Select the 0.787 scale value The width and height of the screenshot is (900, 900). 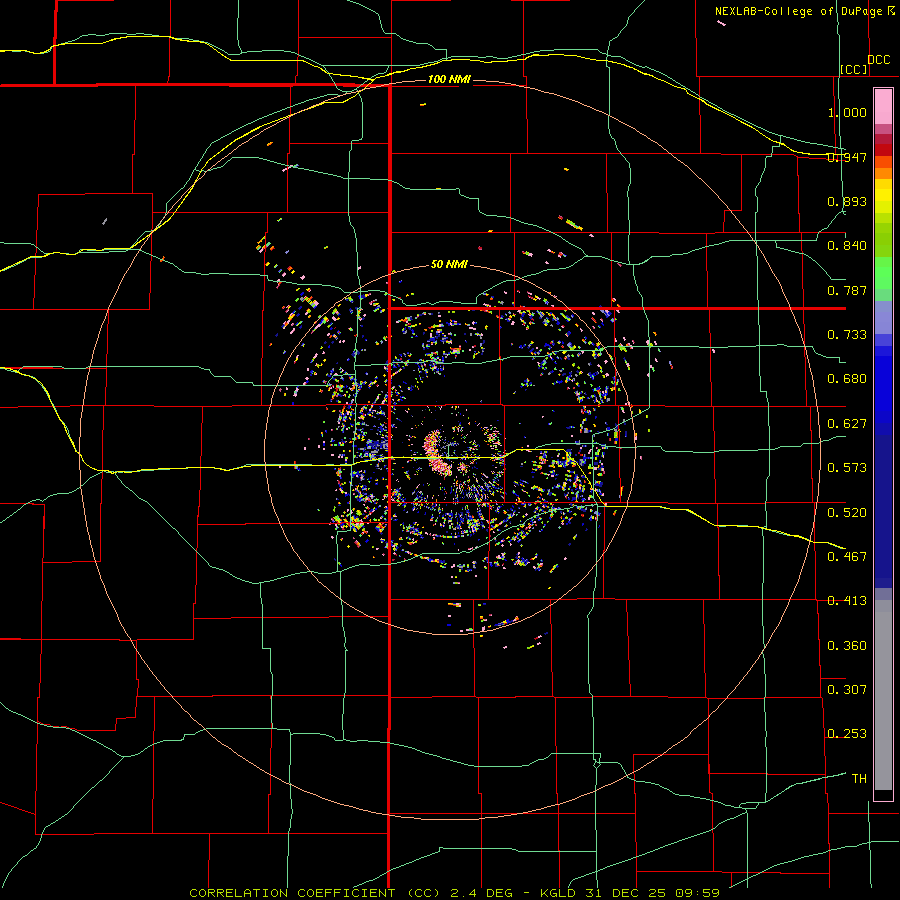(847, 290)
